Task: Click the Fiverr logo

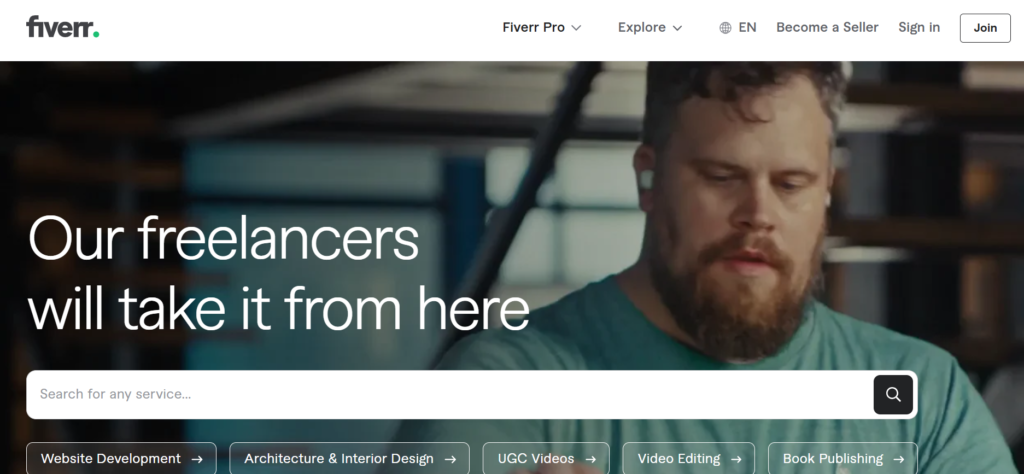Action: [63, 27]
